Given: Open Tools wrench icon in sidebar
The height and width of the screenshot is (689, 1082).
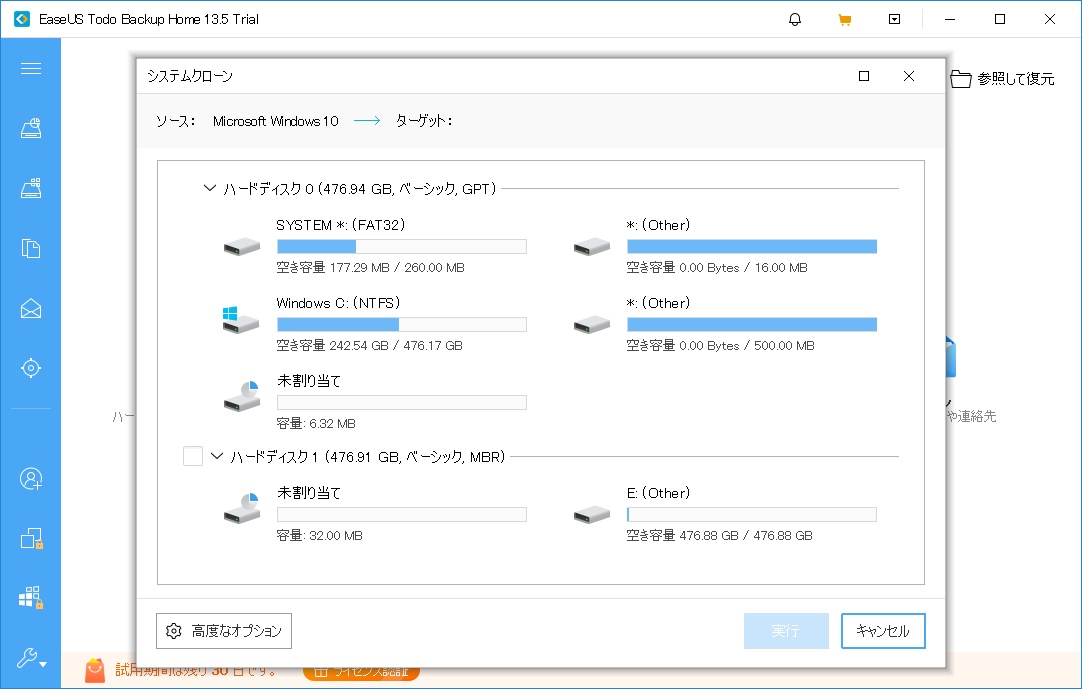Looking at the screenshot, I should [x=31, y=658].
